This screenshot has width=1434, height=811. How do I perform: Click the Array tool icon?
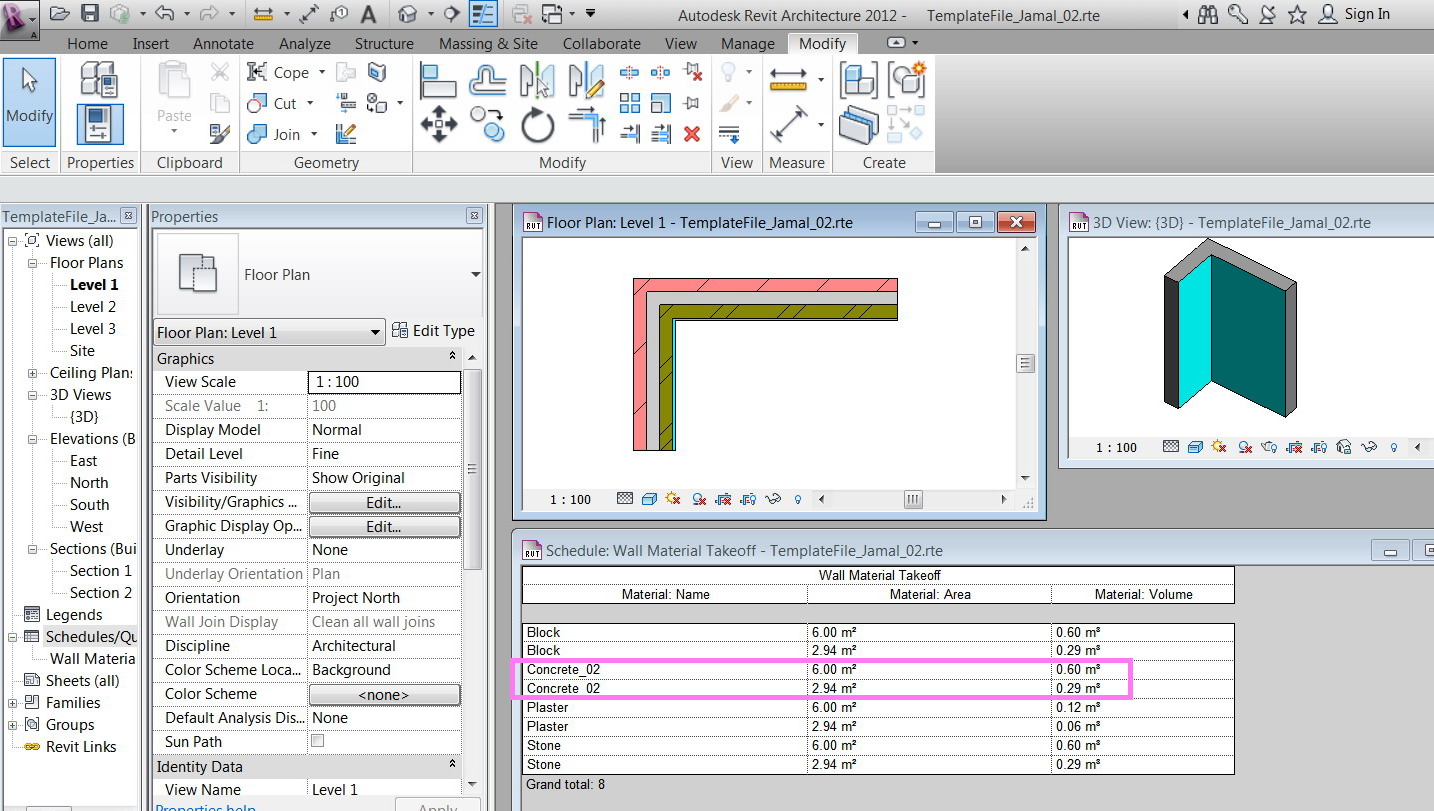click(630, 103)
